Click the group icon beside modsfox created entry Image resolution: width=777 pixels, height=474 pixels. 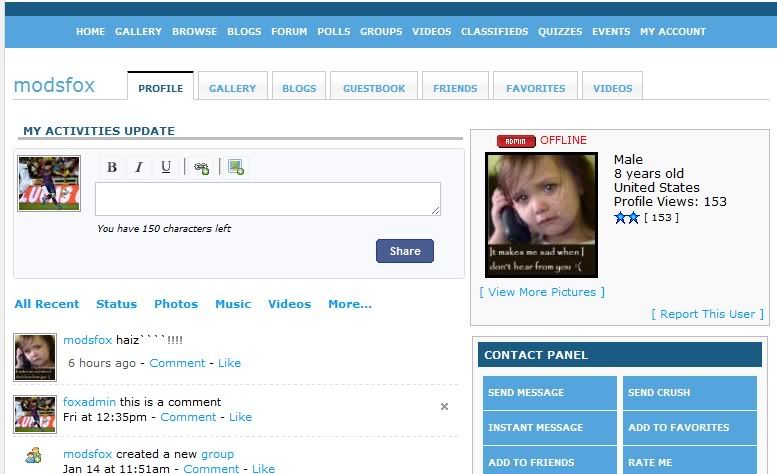click(34, 455)
